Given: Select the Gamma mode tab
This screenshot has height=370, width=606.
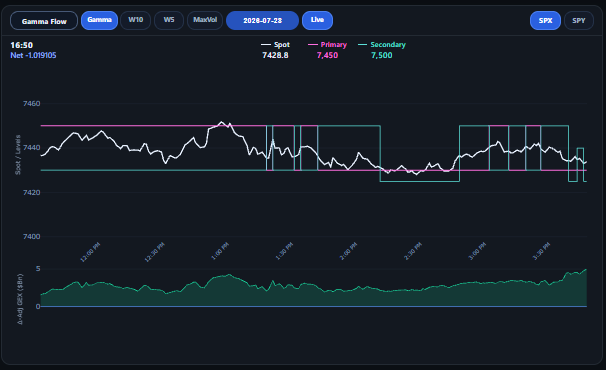Looking at the screenshot, I should point(99,20).
